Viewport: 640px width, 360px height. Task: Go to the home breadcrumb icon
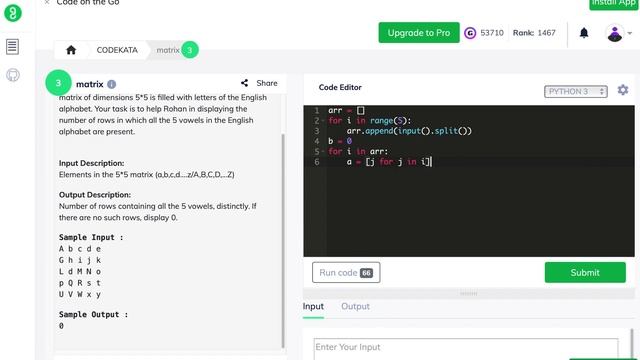pyautogui.click(x=71, y=50)
